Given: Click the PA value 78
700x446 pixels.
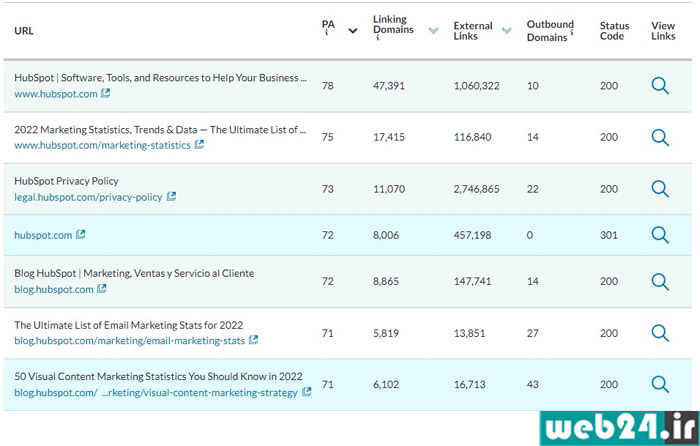Looking at the screenshot, I should [328, 86].
